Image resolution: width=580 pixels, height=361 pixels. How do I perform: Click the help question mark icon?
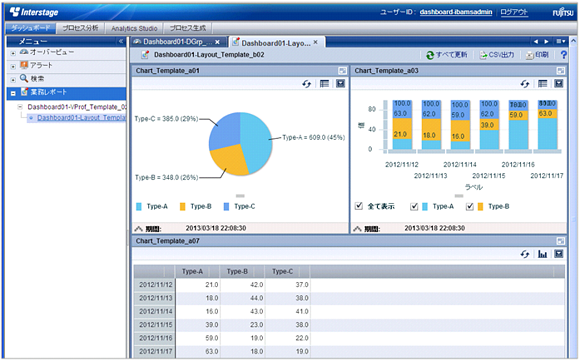click(x=563, y=55)
